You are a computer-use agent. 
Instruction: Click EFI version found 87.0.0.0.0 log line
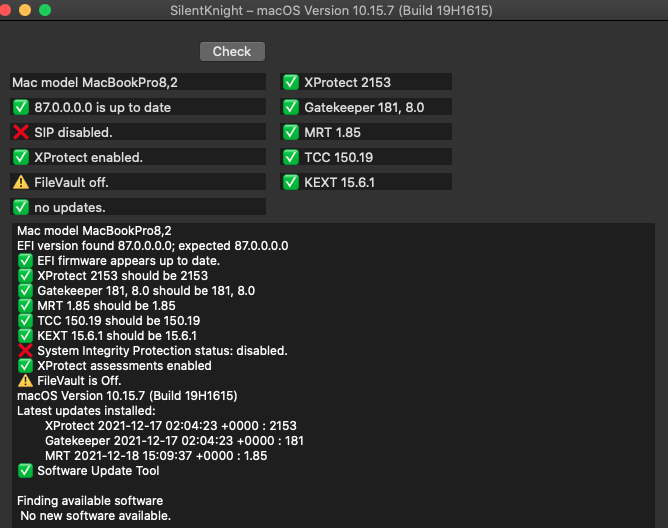(153, 246)
